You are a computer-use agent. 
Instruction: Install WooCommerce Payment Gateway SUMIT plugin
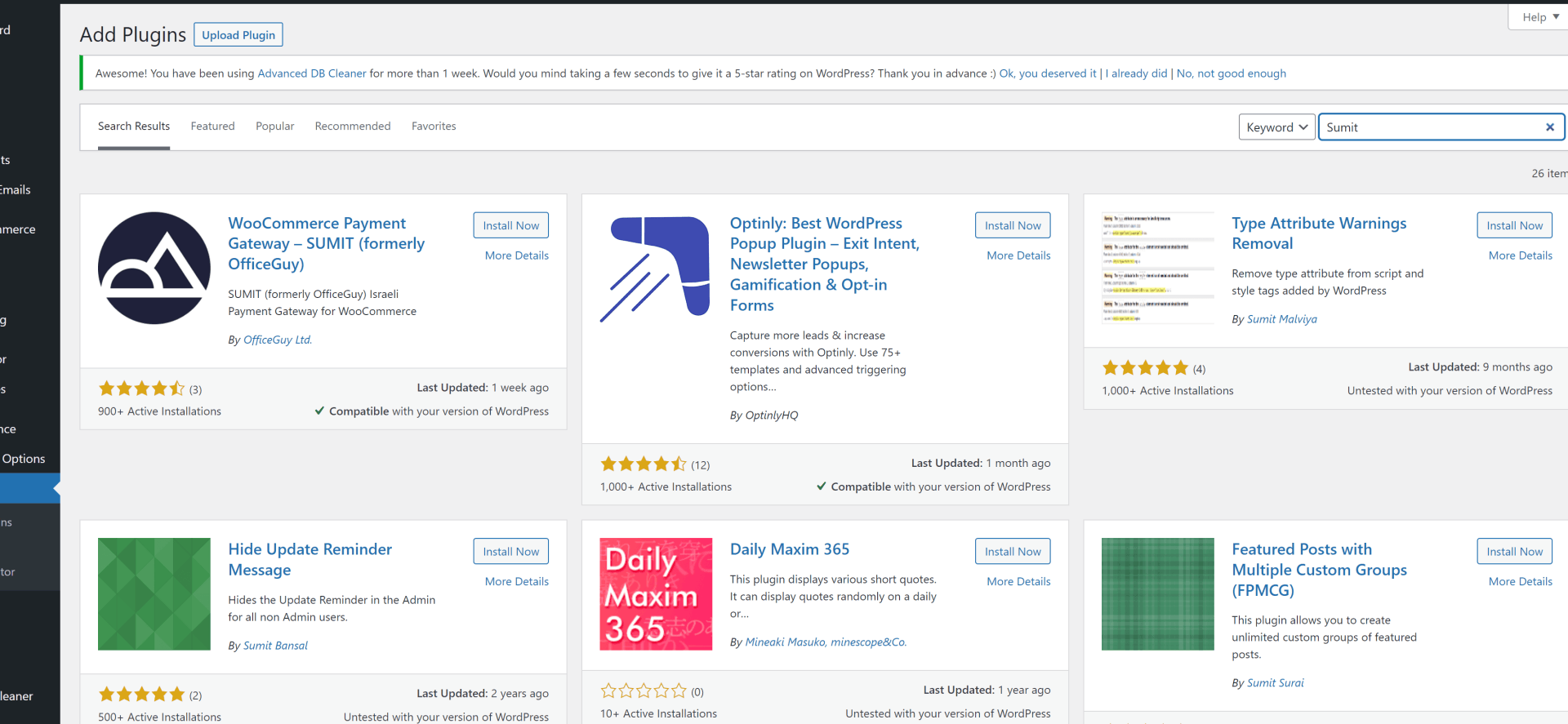511,225
